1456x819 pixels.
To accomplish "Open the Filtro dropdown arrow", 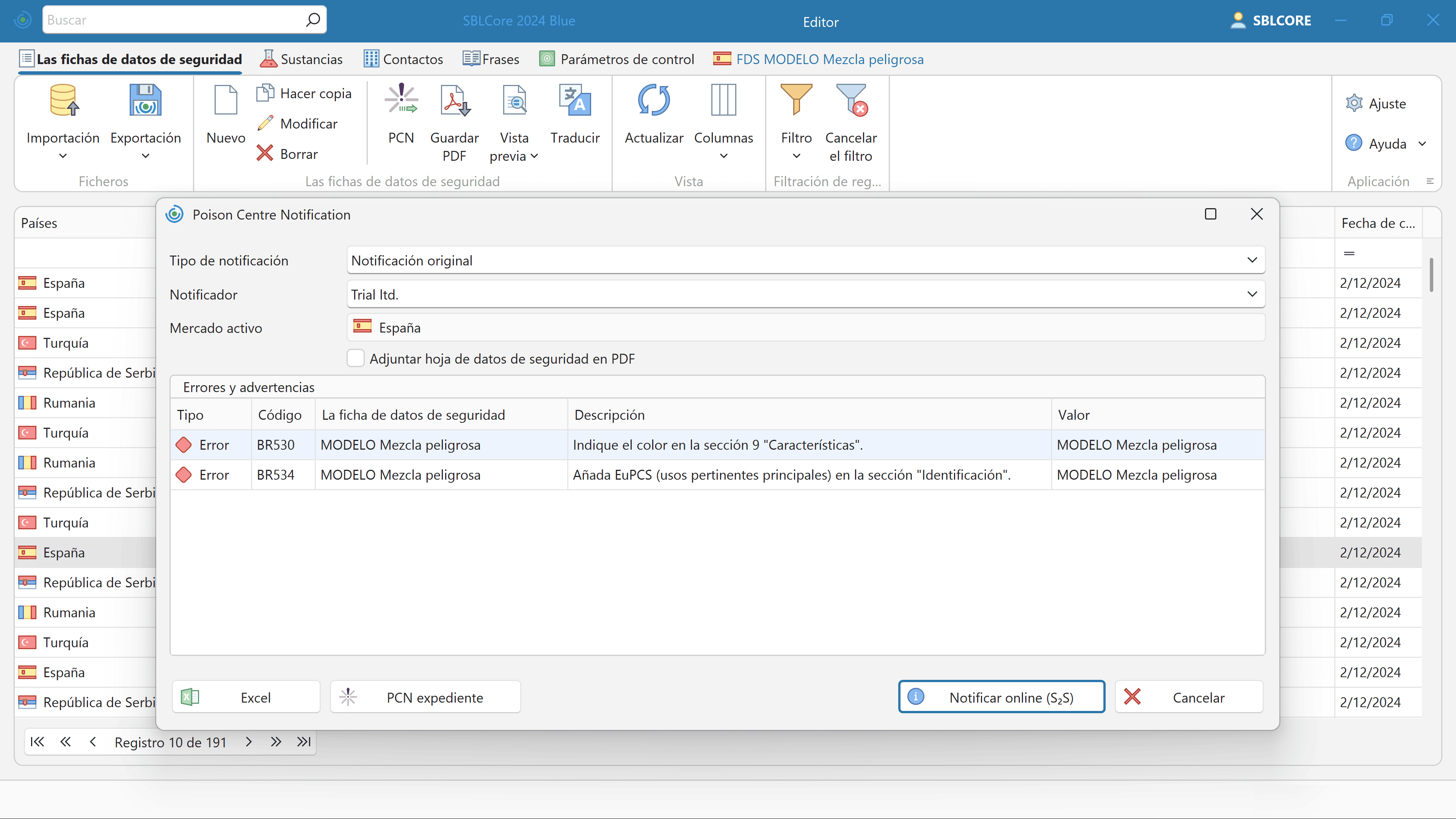I will [796, 156].
